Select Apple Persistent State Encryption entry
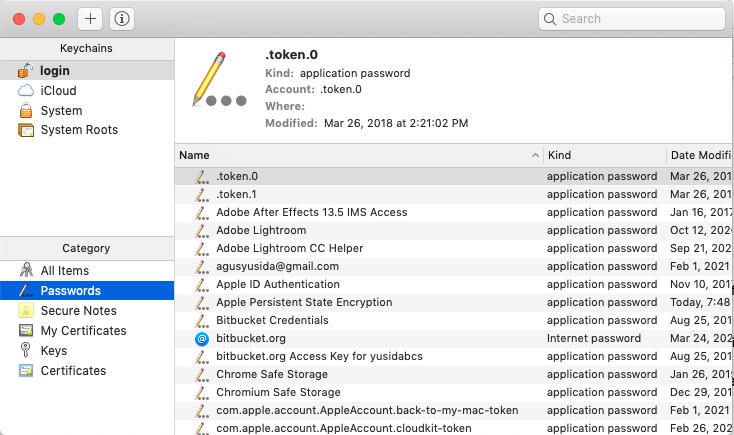The image size is (734, 435). point(455,302)
